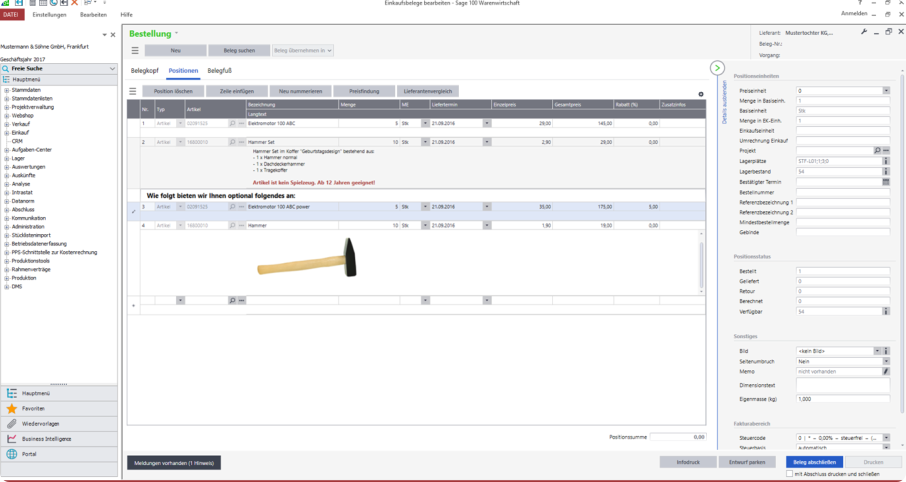Open the Preiseinheit dropdown
Image resolution: width=906 pixels, height=482 pixels.
886,91
